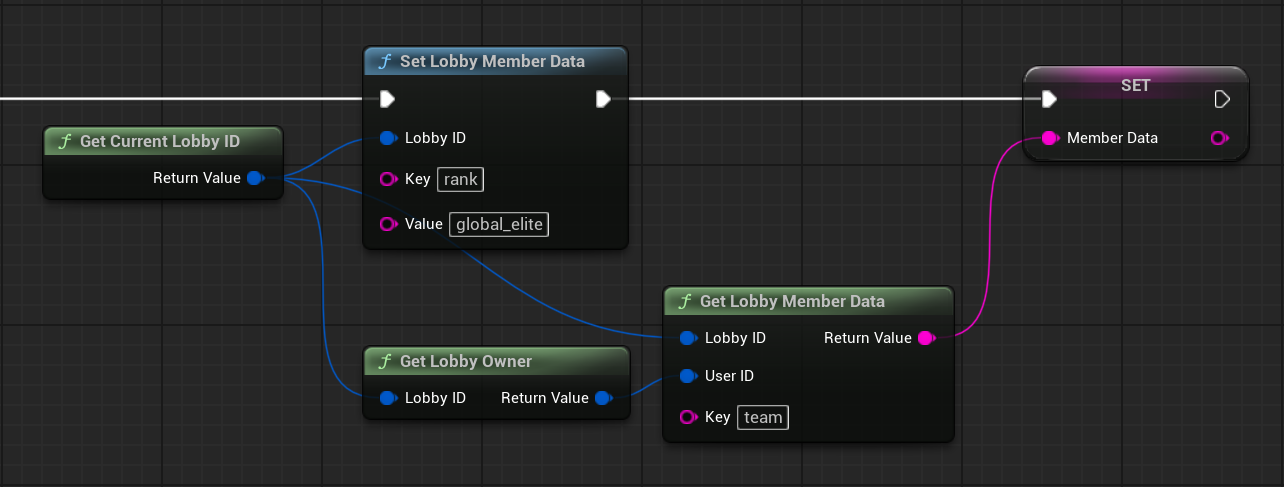Edit the Key field containing rank

461,180
